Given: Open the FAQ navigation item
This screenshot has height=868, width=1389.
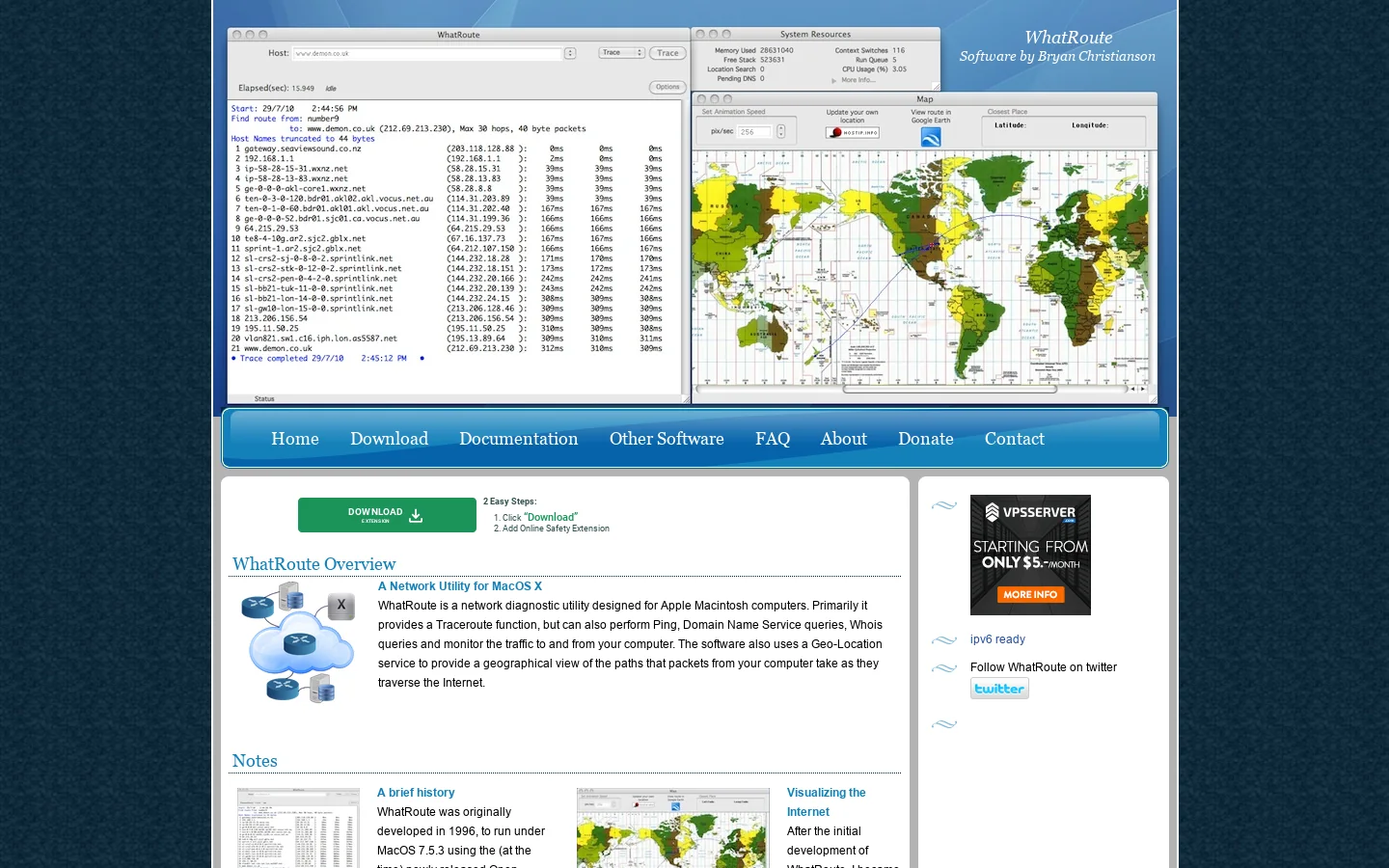Looking at the screenshot, I should (773, 439).
